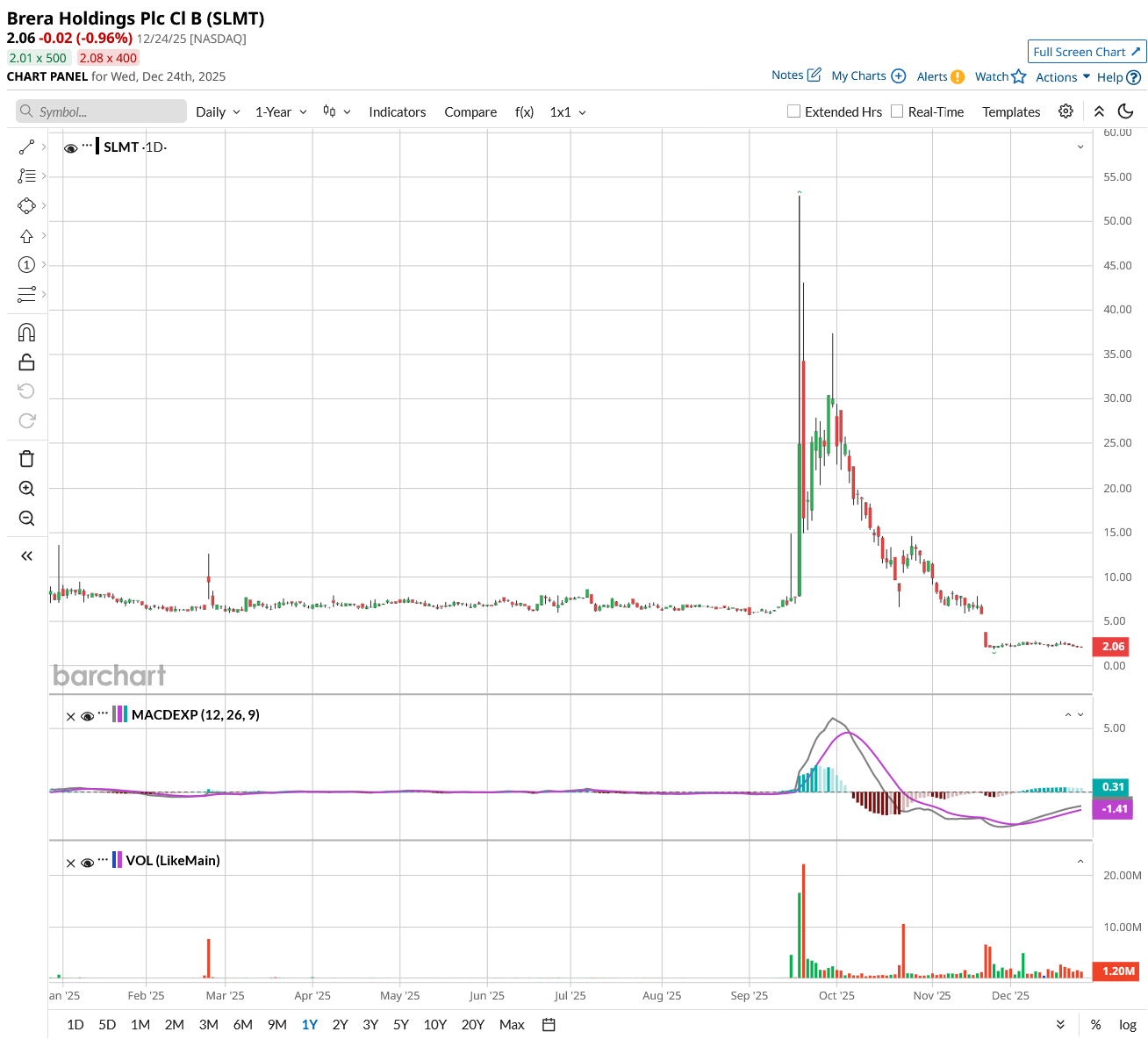The height and width of the screenshot is (1039, 1148).
Task: Click the VOL color swatches
Action: (x=117, y=860)
